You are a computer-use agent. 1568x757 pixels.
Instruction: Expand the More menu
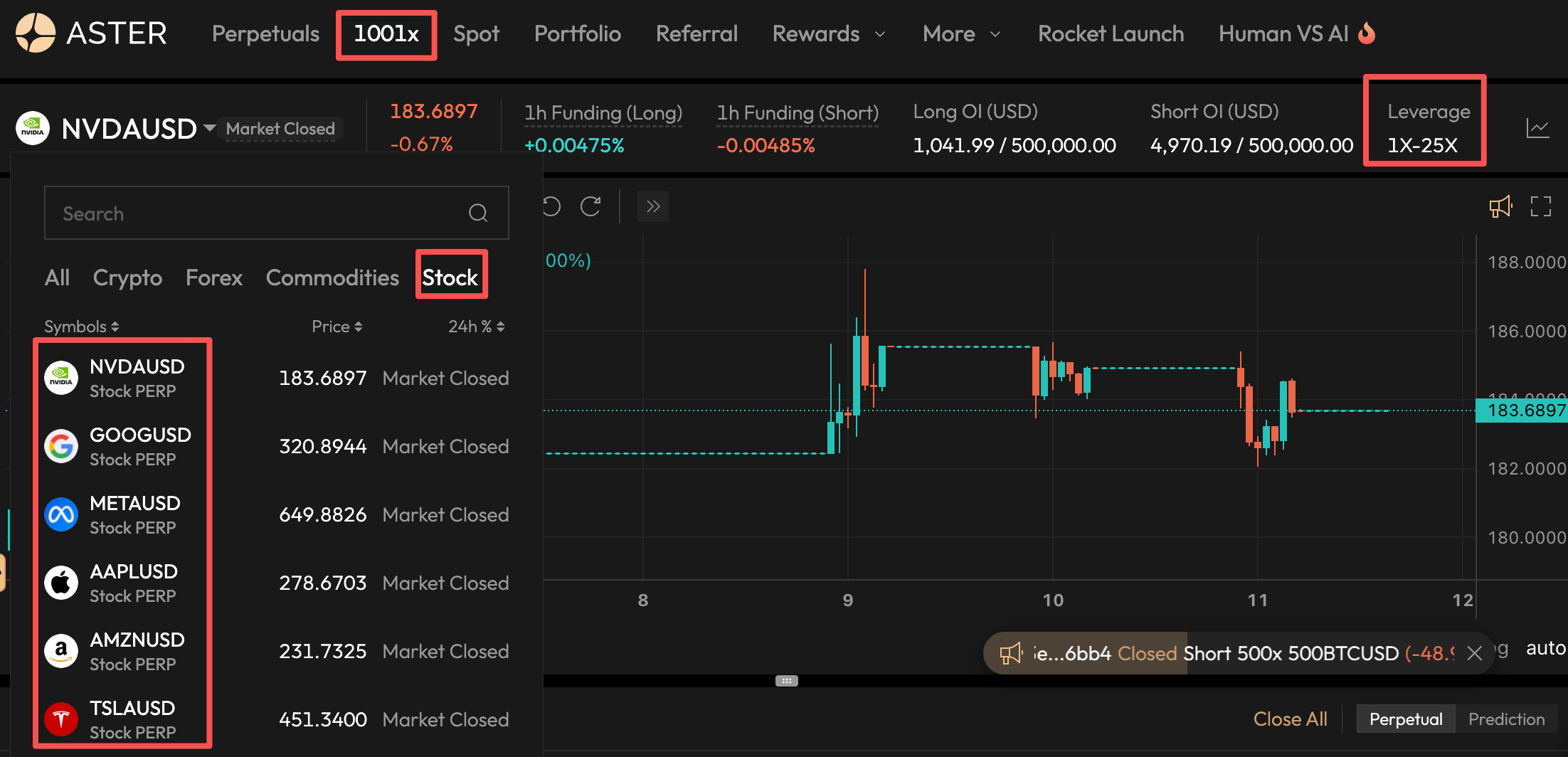pos(961,33)
